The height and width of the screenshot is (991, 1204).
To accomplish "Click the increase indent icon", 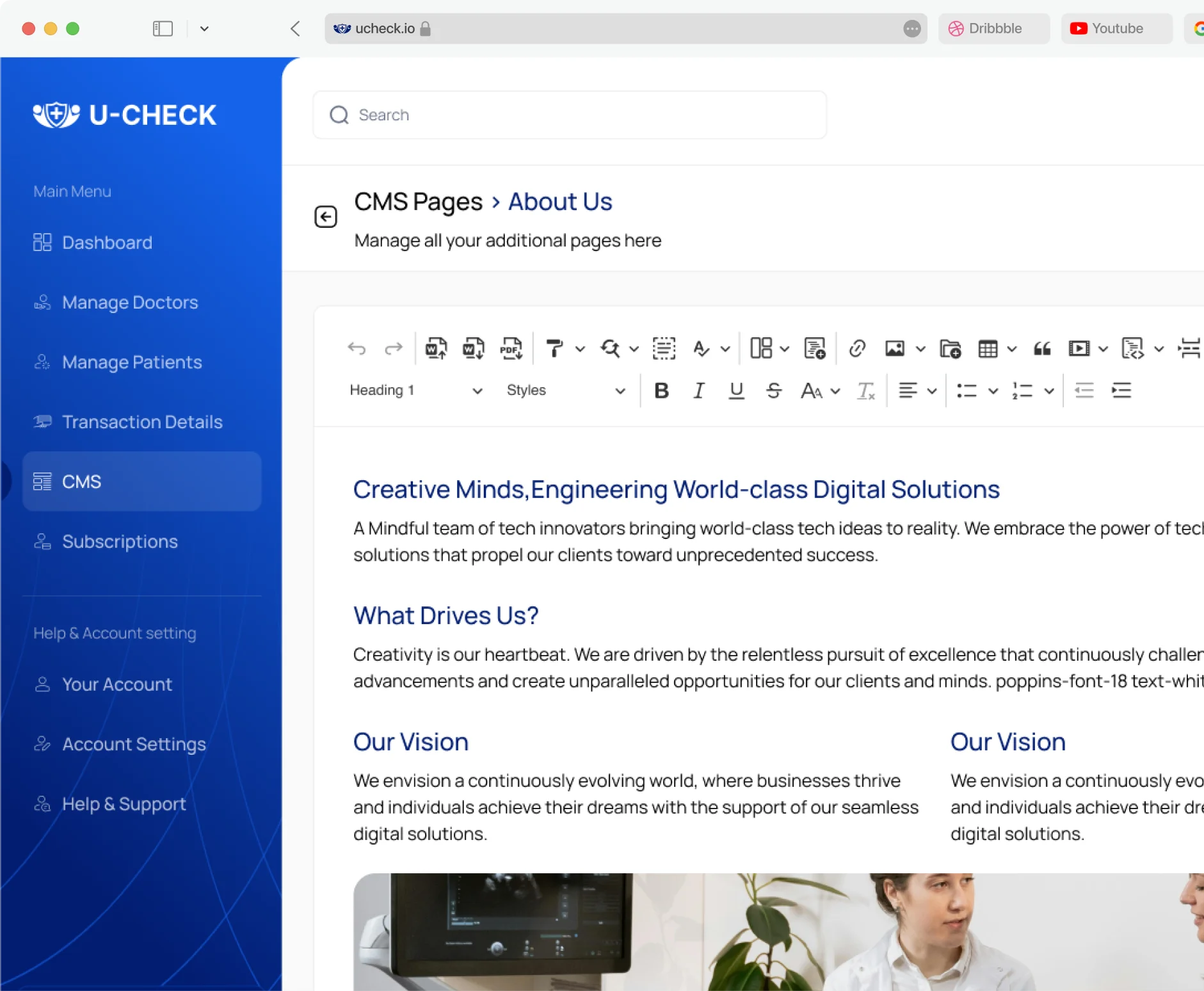I will coord(1121,391).
